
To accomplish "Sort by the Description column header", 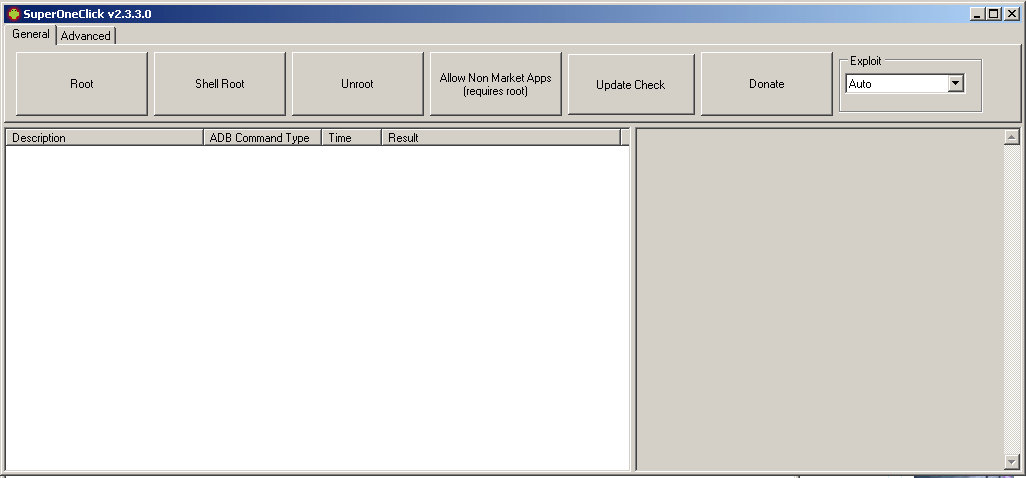I will click(x=105, y=137).
